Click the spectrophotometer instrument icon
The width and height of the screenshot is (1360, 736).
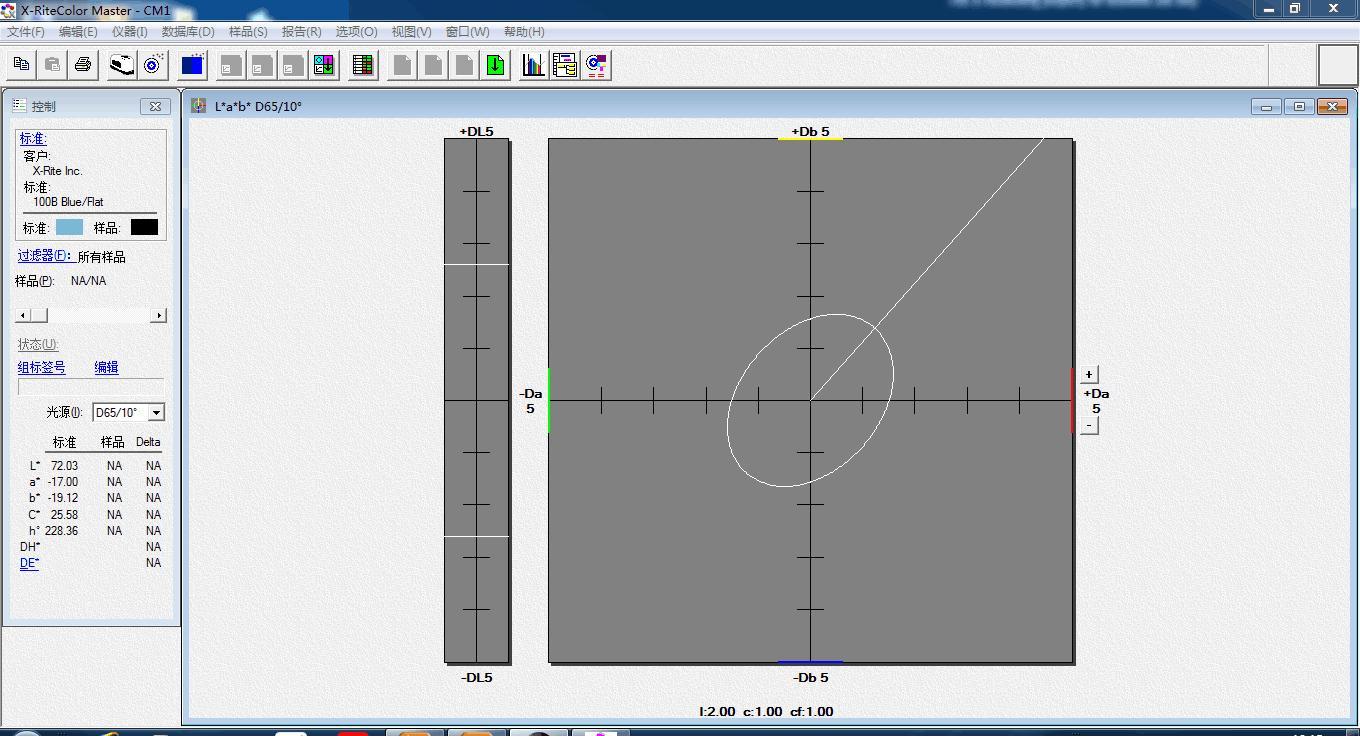pos(122,65)
